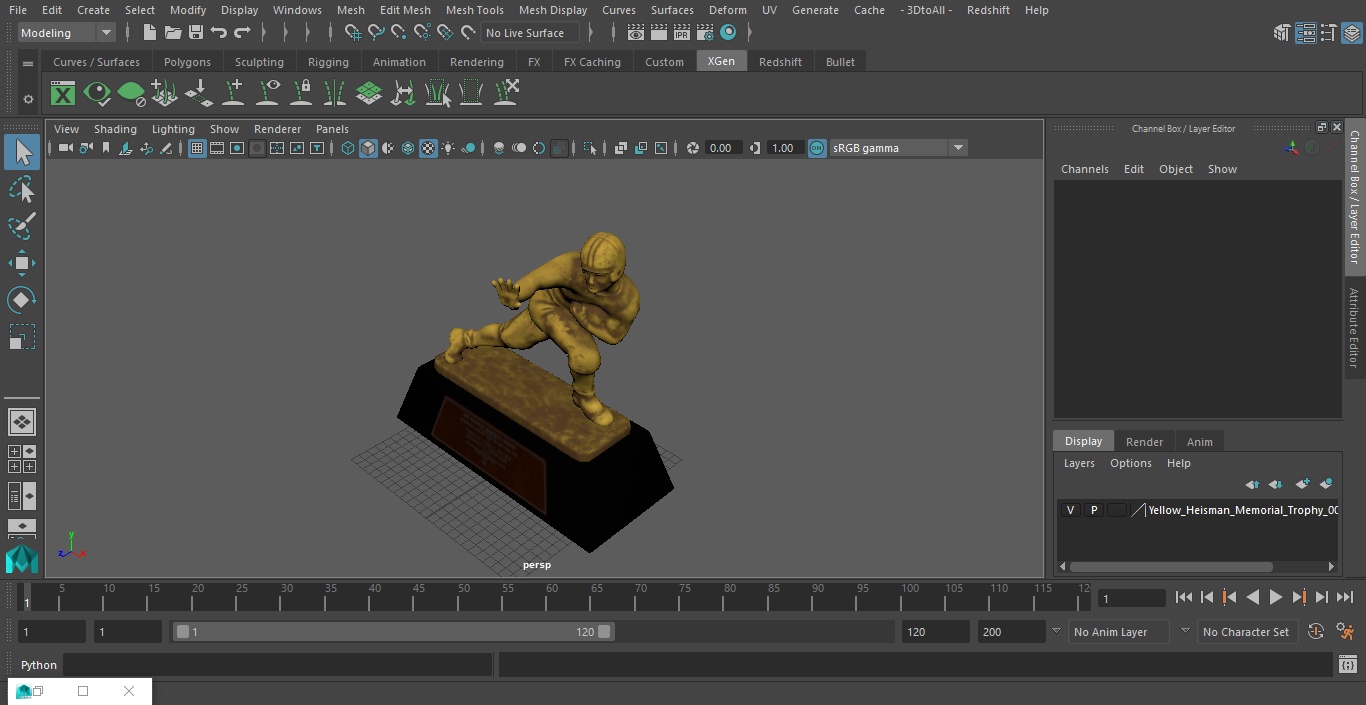Image resolution: width=1366 pixels, height=705 pixels.
Task: Open the viewport Shading menu
Action: tap(115, 129)
